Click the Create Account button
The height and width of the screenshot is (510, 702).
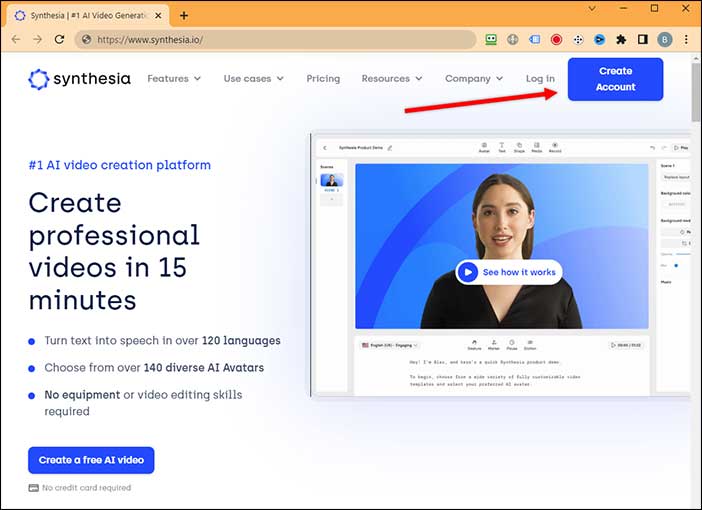[x=615, y=79]
